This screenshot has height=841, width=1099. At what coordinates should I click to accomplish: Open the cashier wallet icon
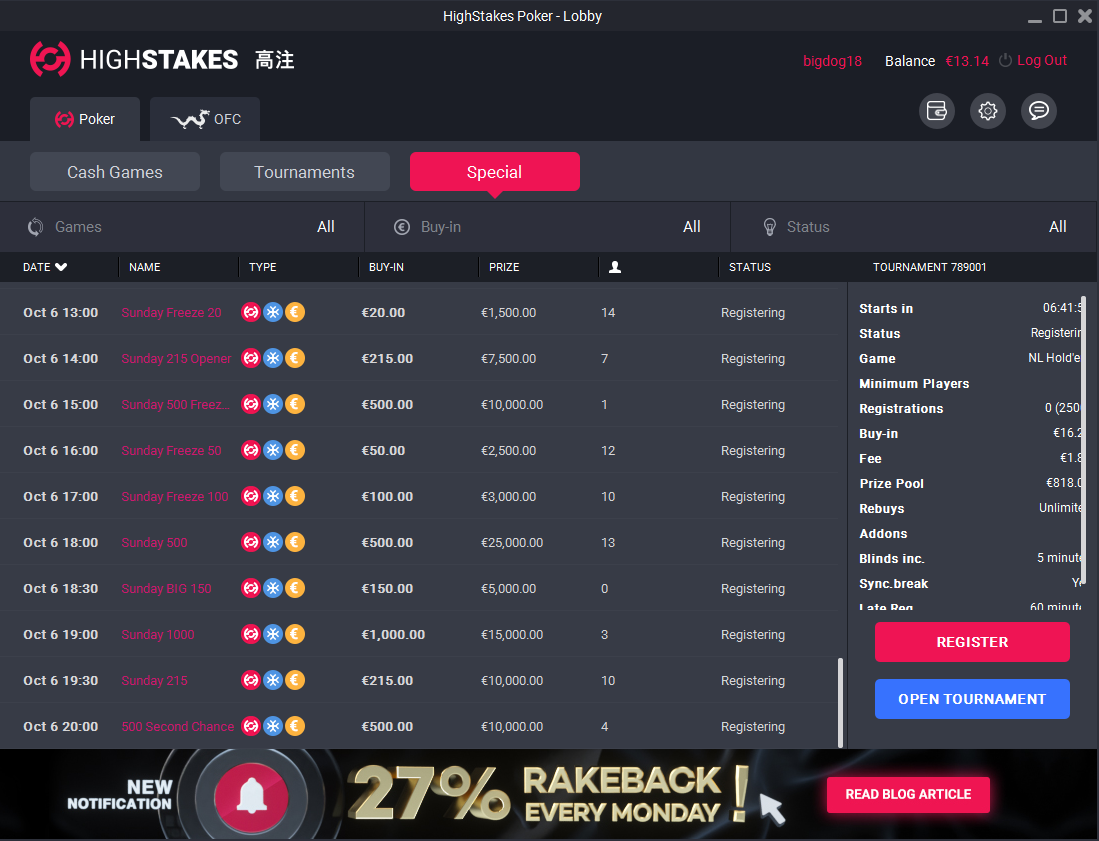click(x=936, y=111)
